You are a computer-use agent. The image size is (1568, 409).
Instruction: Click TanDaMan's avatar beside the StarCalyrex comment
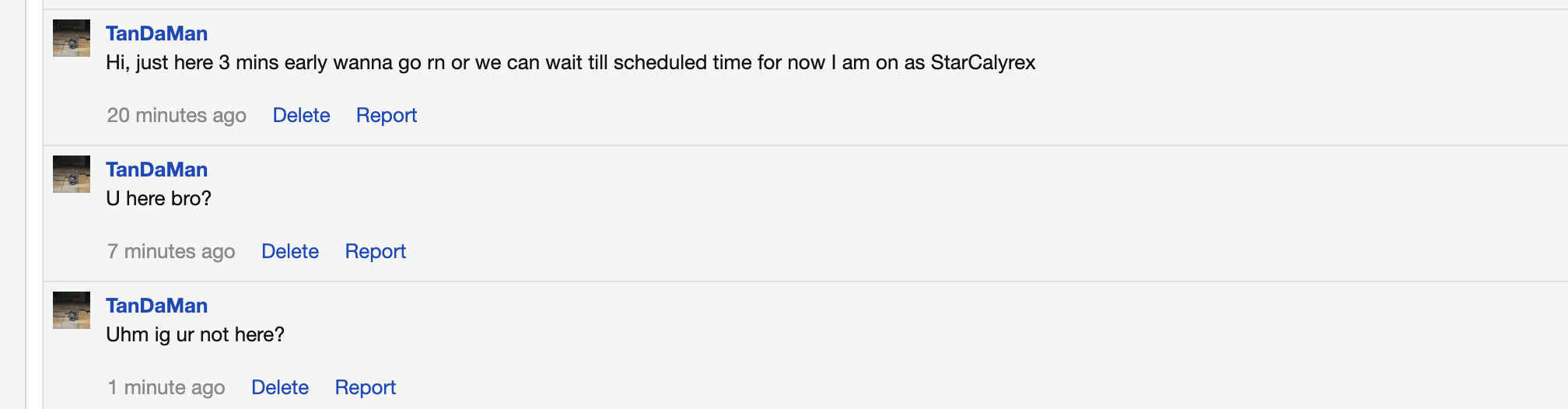pyautogui.click(x=72, y=38)
